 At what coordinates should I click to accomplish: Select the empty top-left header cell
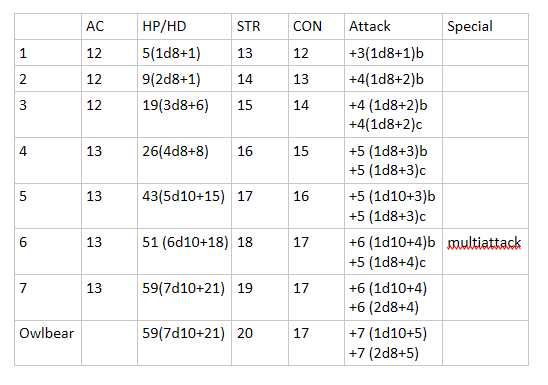48,27
